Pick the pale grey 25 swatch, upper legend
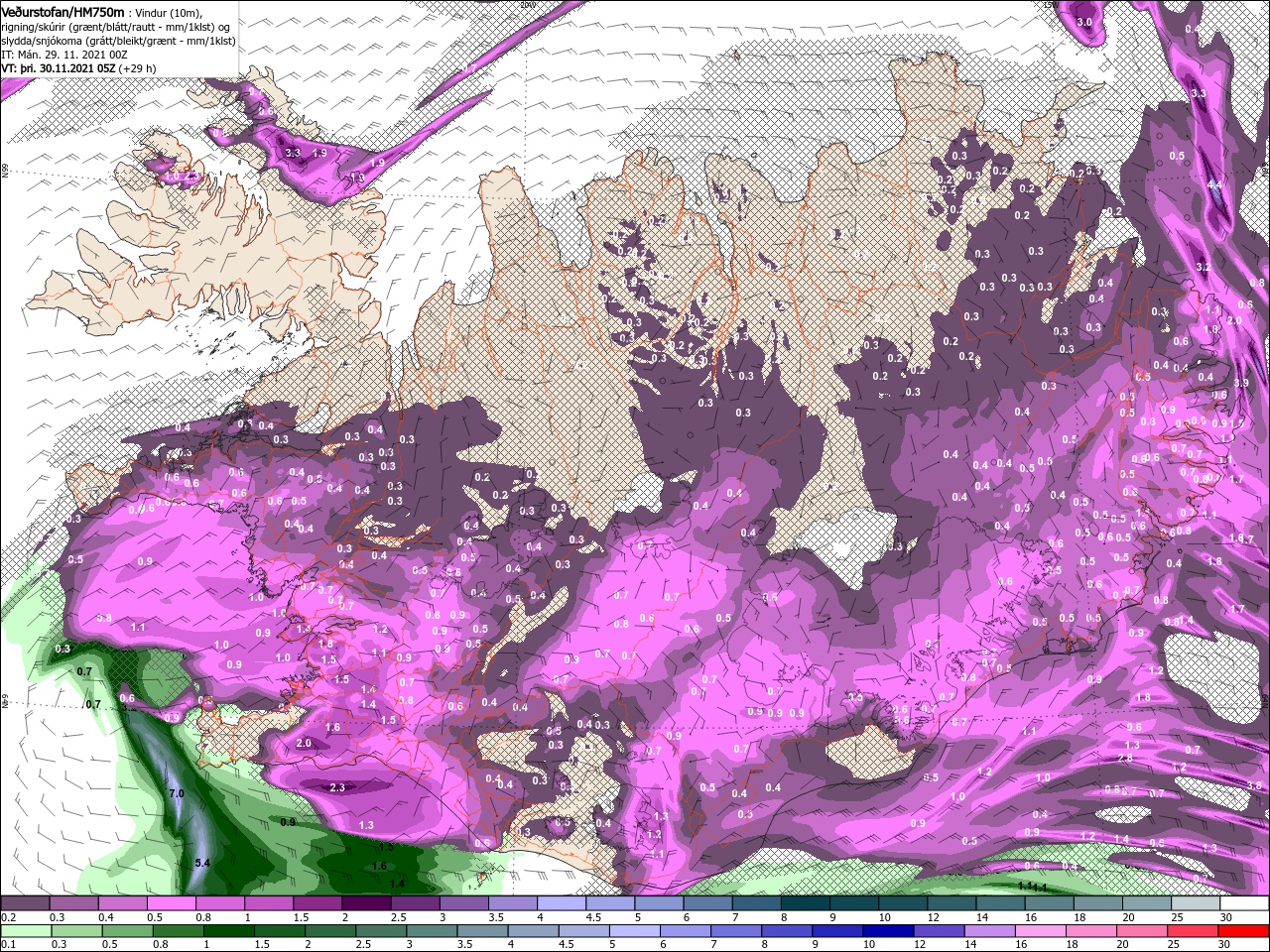The image size is (1270, 952). click(1196, 903)
